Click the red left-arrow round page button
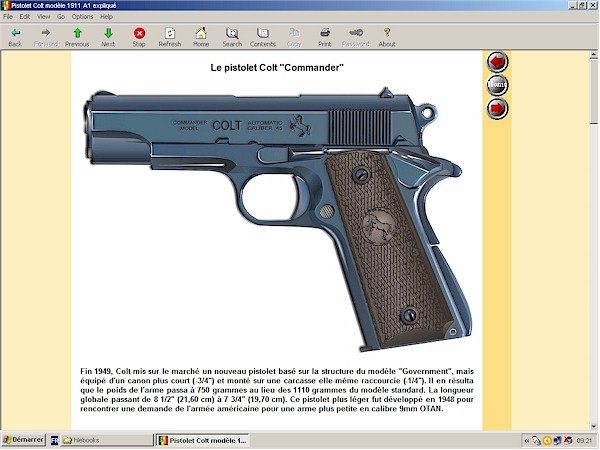600x450 pixels. pos(497,62)
